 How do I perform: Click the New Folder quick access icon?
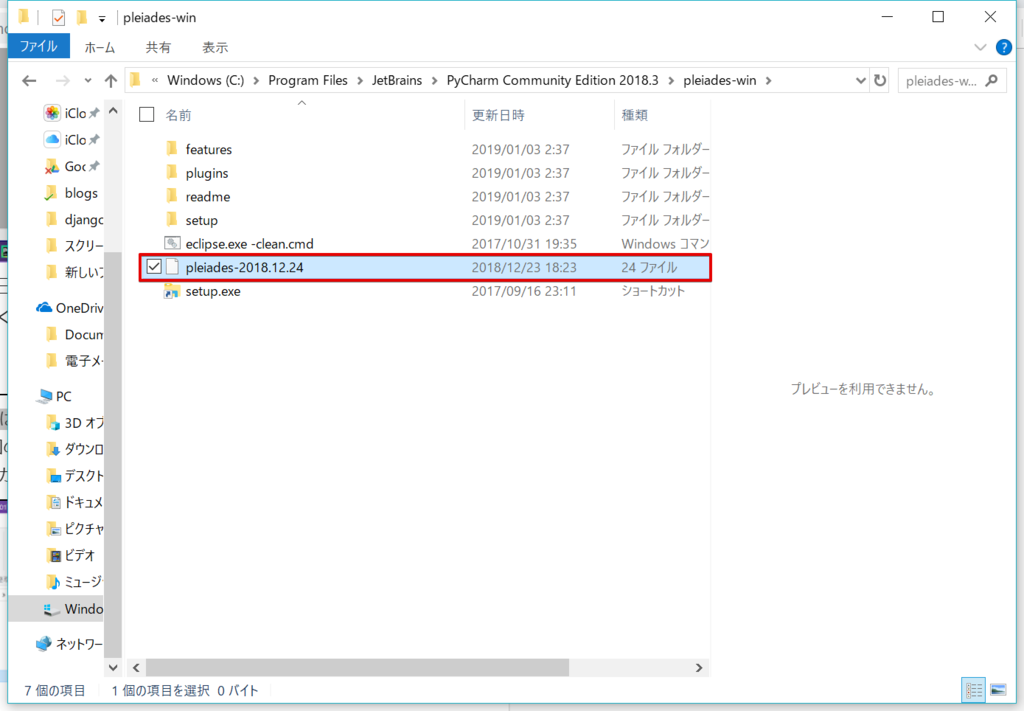click(x=82, y=18)
